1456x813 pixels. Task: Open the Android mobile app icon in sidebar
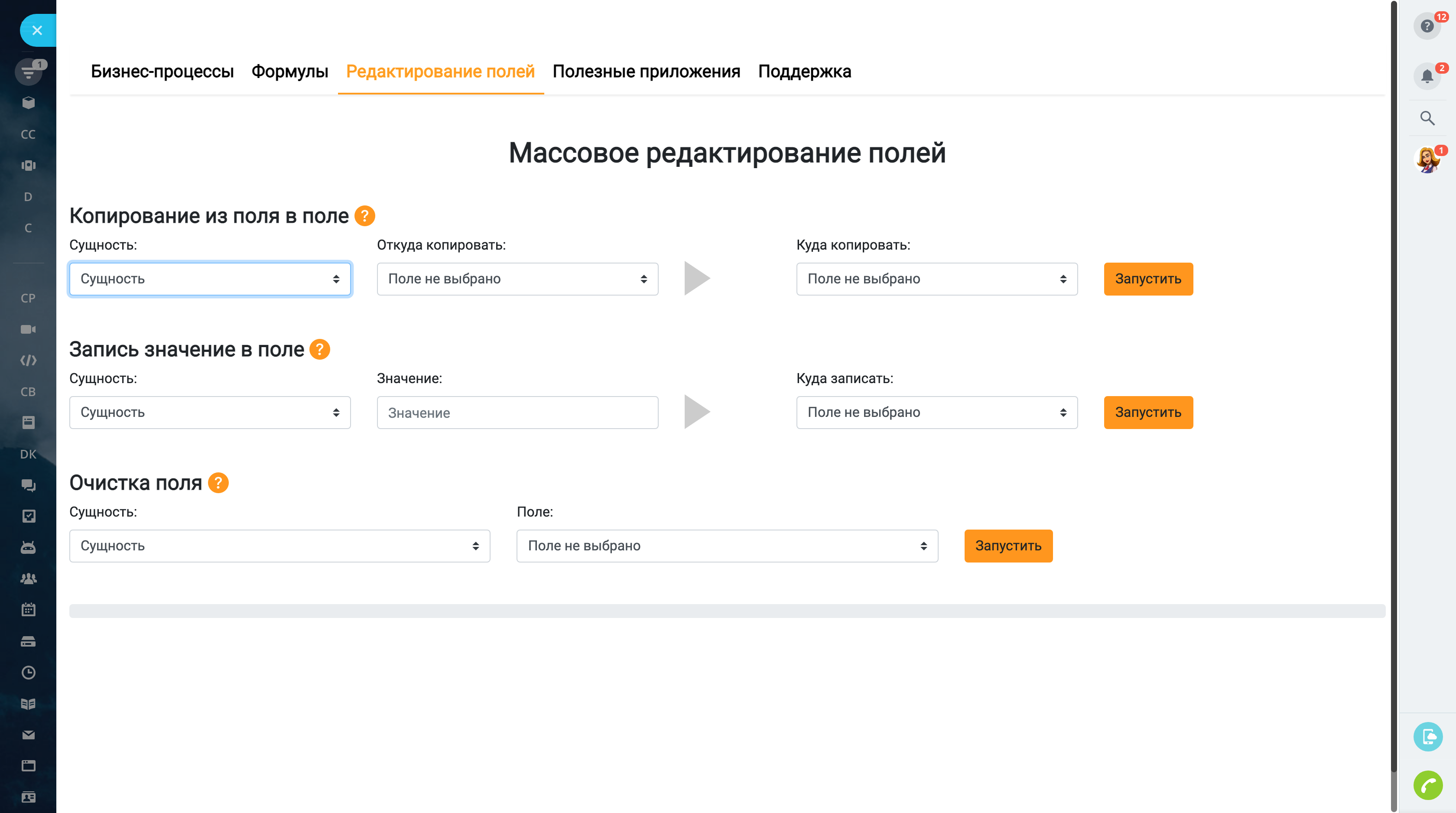(x=28, y=547)
